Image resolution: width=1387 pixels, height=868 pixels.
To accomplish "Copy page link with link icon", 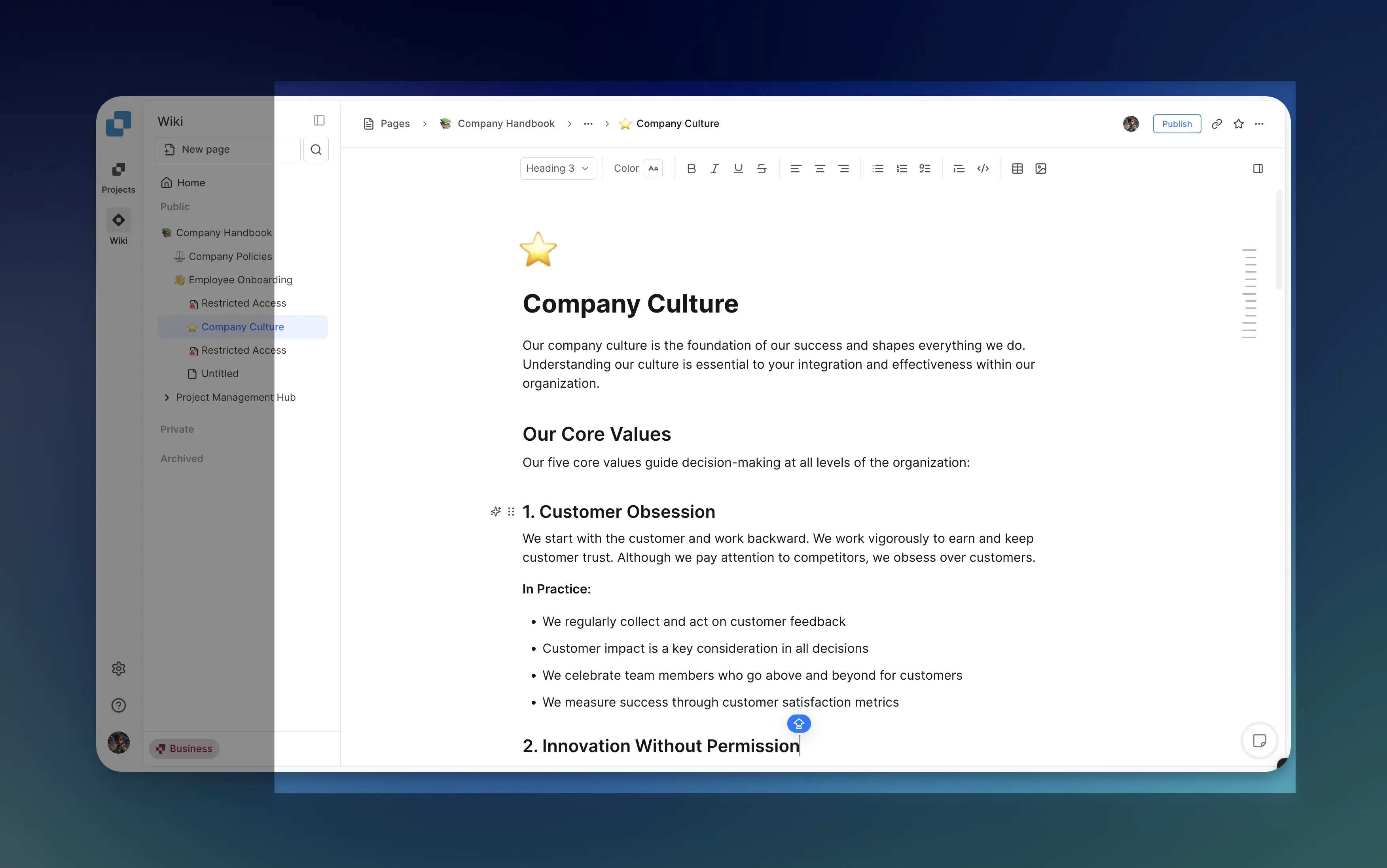I will [1216, 124].
